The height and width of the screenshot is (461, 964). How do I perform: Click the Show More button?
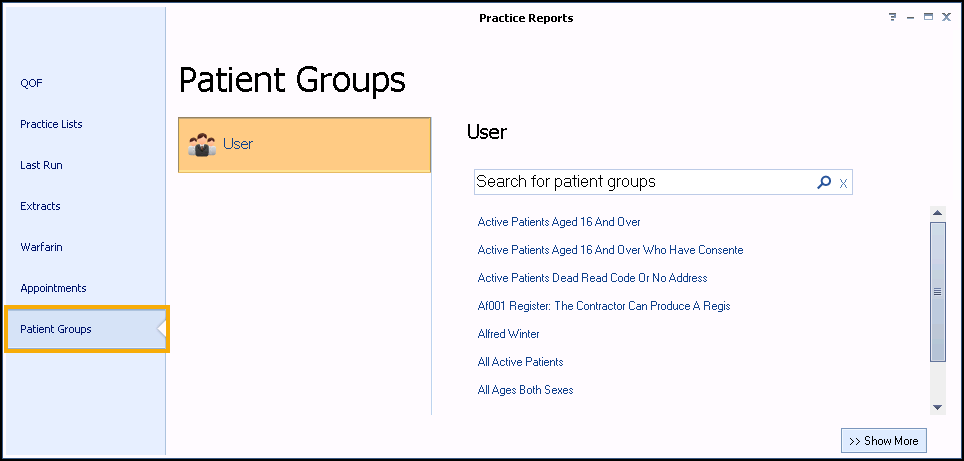pyautogui.click(x=884, y=441)
